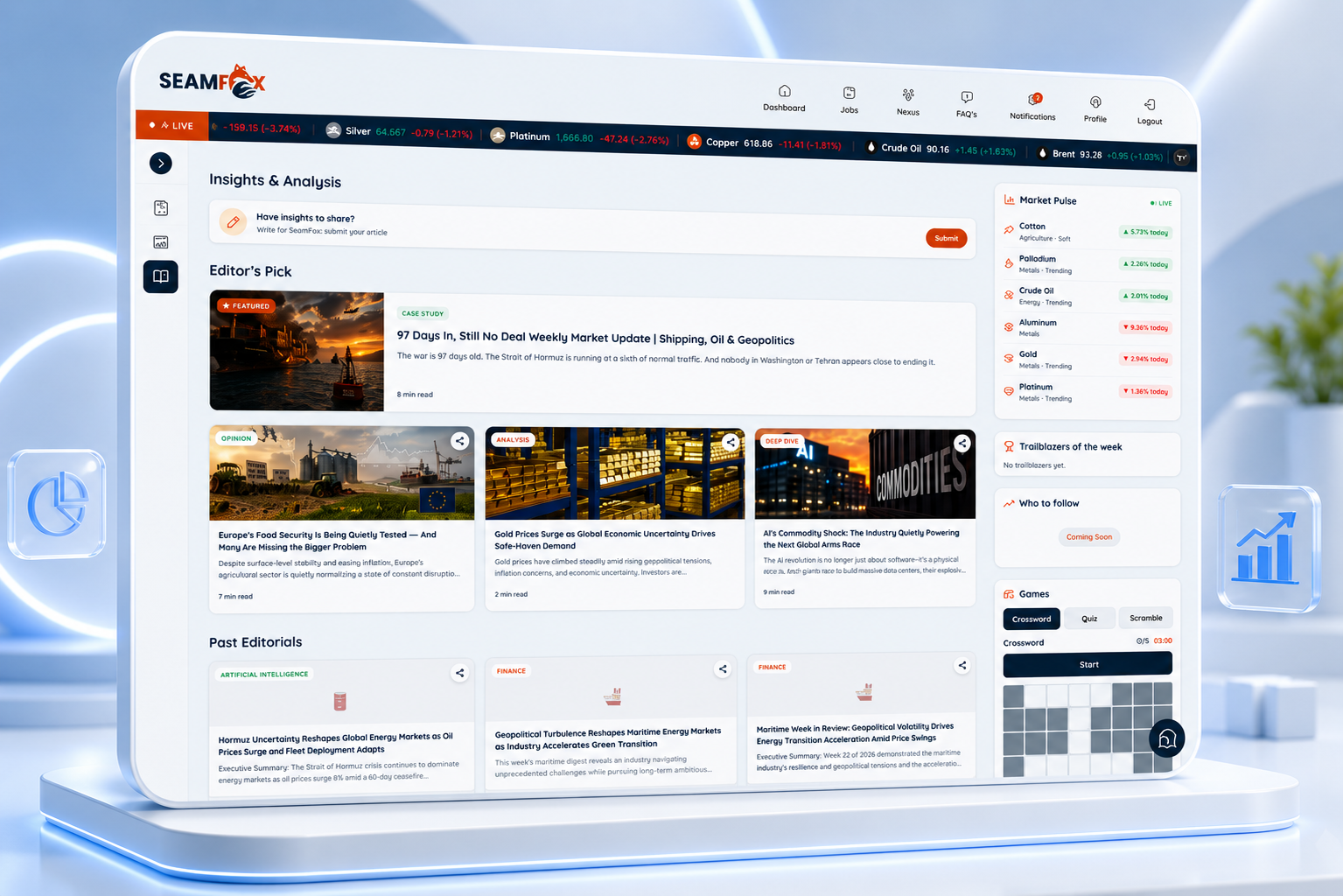Click the Who to follow trend icon
Viewport: 1343px width, 896px height.
click(1009, 503)
